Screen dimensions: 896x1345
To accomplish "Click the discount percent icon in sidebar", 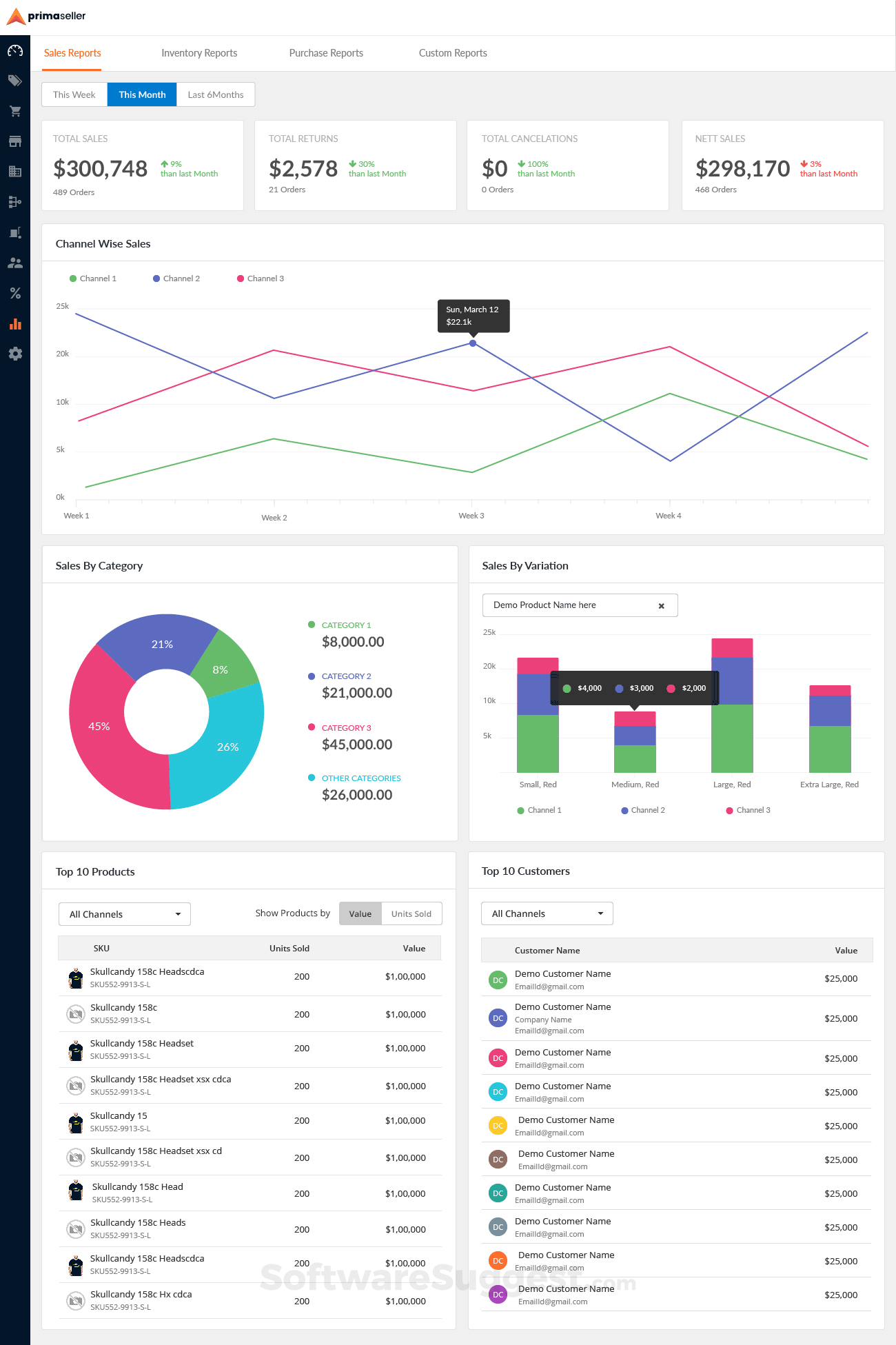I will point(15,293).
